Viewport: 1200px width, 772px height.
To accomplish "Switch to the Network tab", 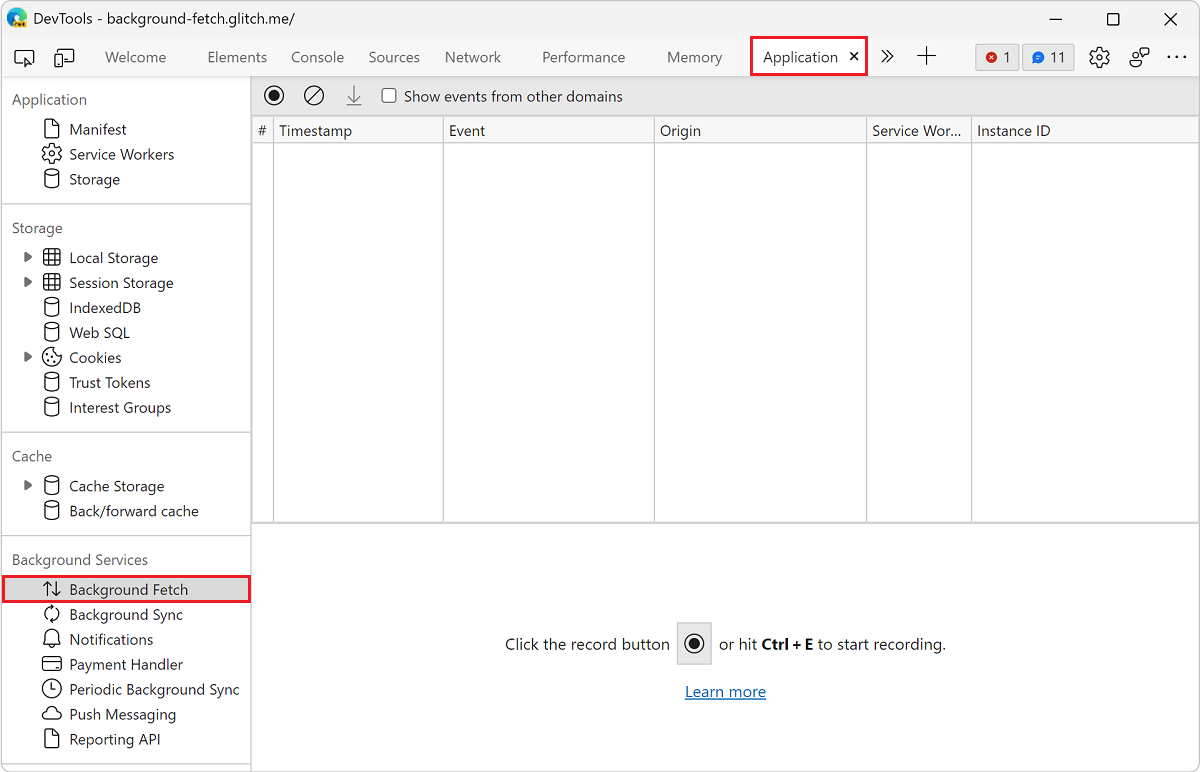I will 472,57.
